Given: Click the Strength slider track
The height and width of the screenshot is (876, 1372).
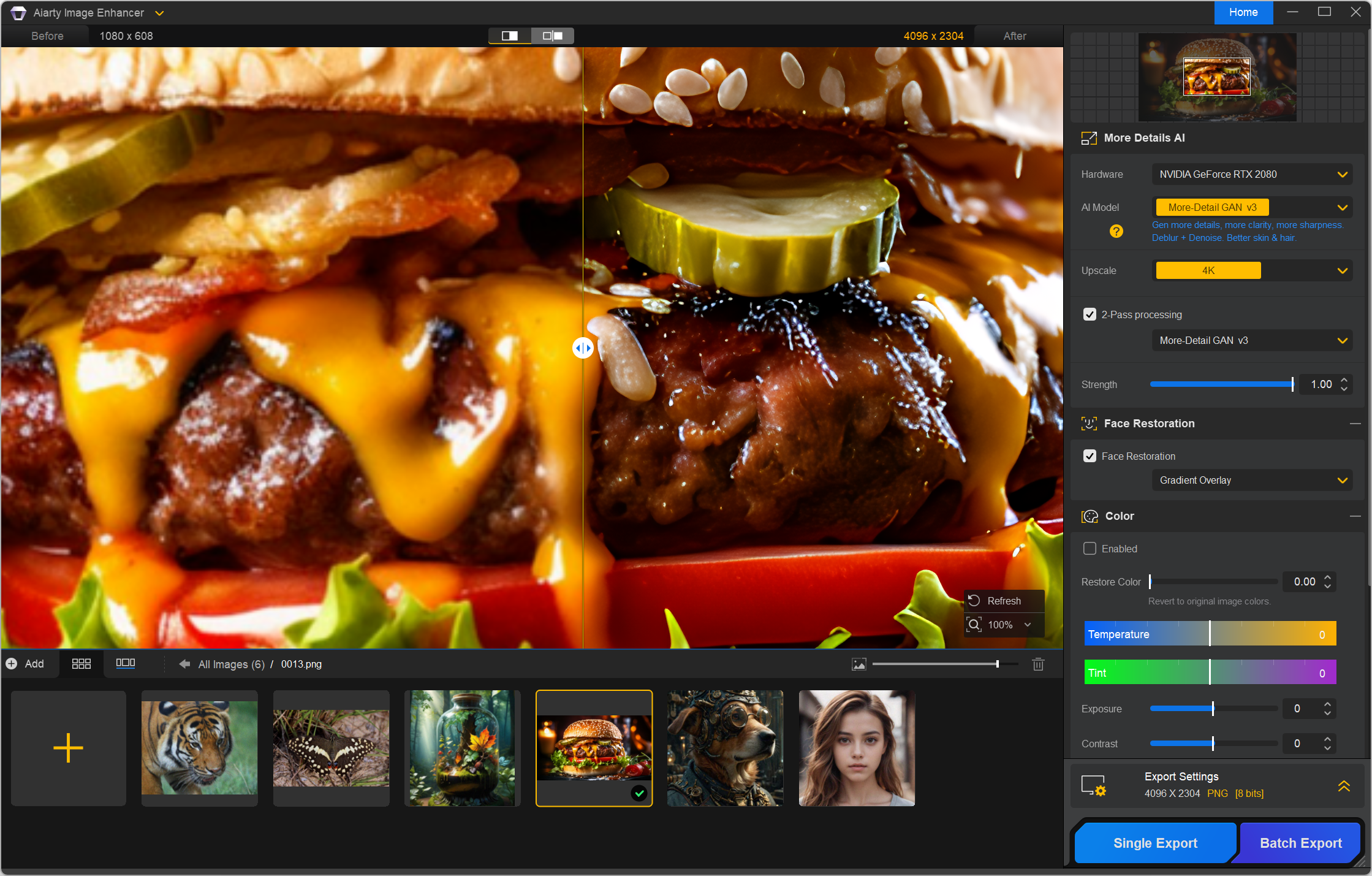Looking at the screenshot, I should click(x=1221, y=384).
